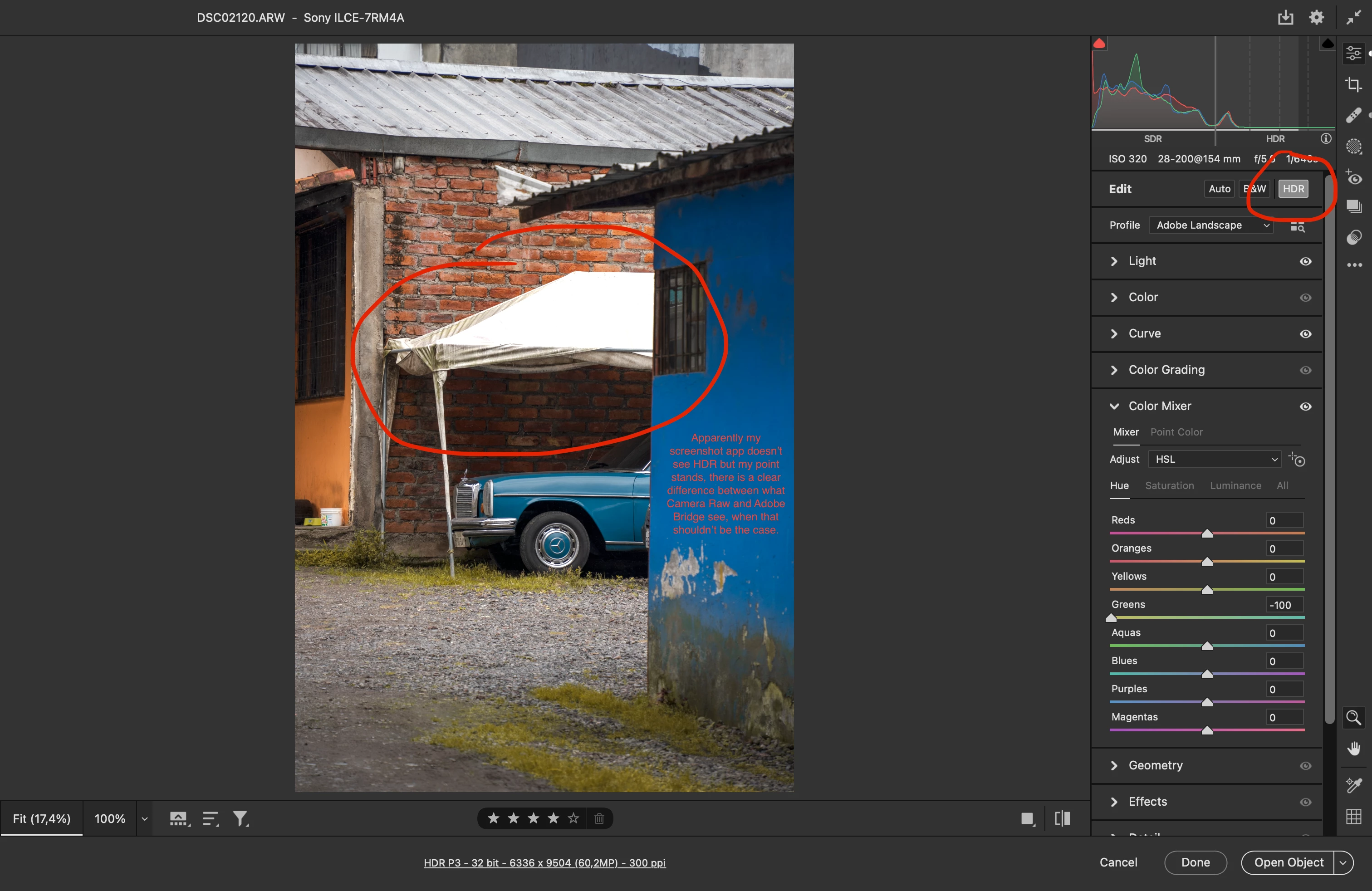Viewport: 1372px width, 891px height.
Task: Switch to Point Color tab
Action: point(1176,432)
